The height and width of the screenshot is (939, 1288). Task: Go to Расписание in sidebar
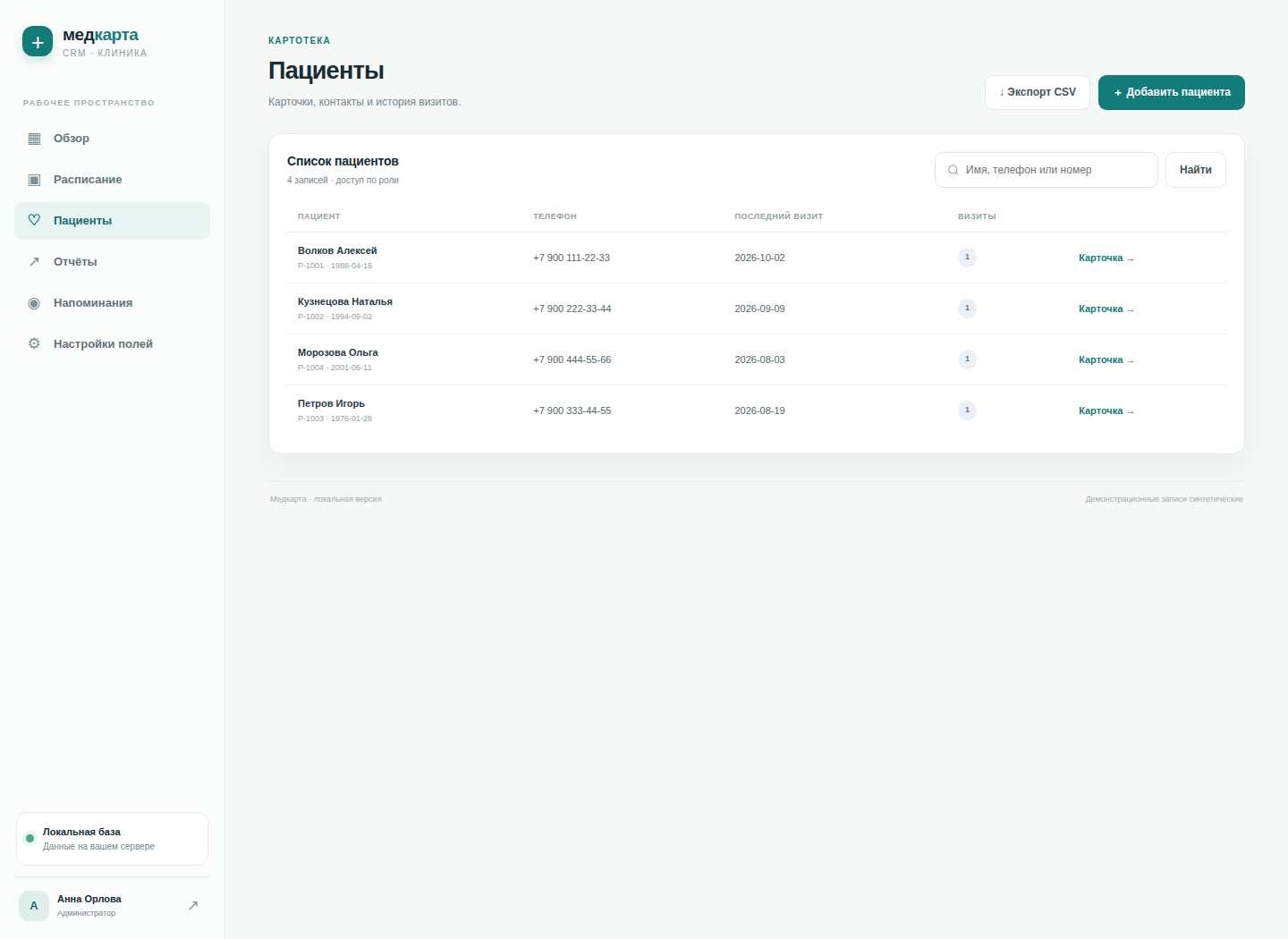[112, 180]
